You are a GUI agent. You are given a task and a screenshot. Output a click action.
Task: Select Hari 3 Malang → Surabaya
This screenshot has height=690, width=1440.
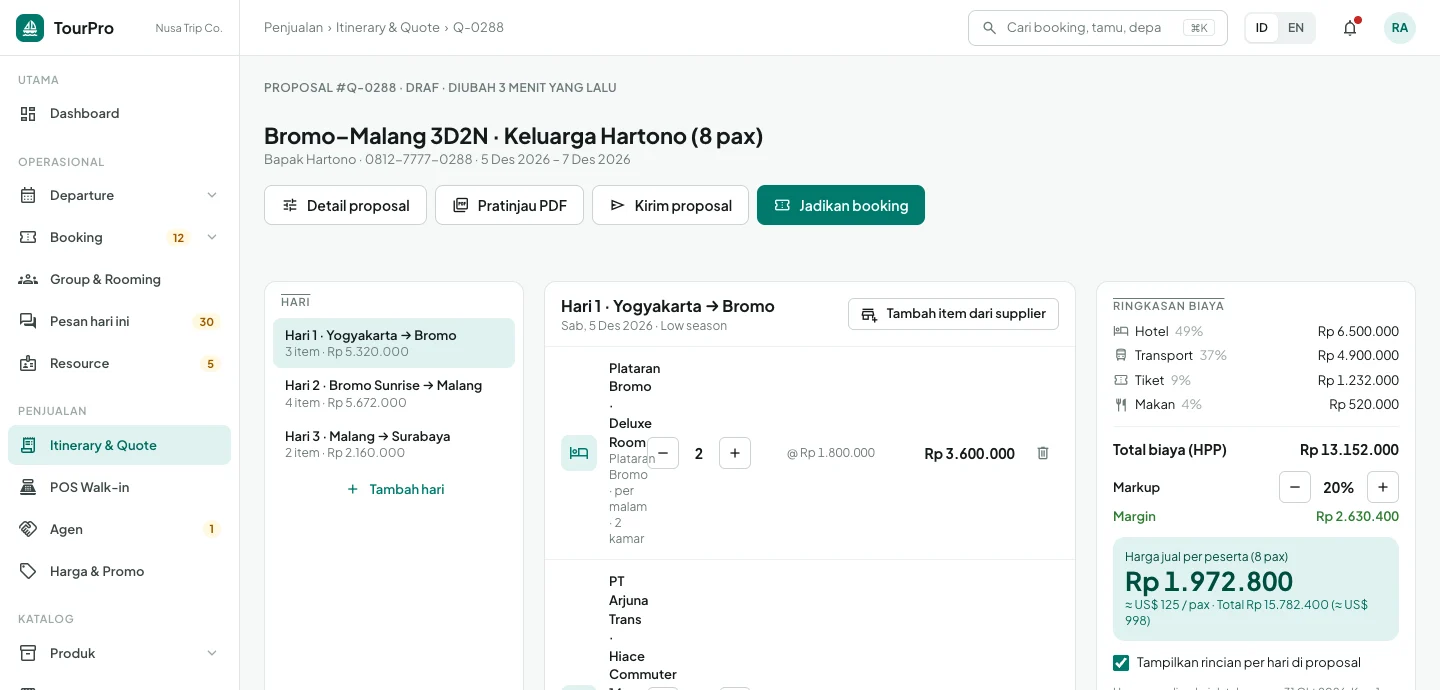pos(394,444)
